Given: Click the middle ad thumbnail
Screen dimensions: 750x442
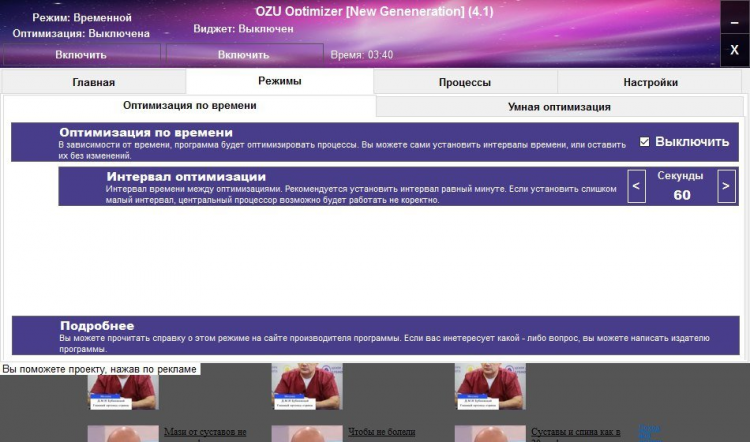Looking at the screenshot, I should point(307,386).
